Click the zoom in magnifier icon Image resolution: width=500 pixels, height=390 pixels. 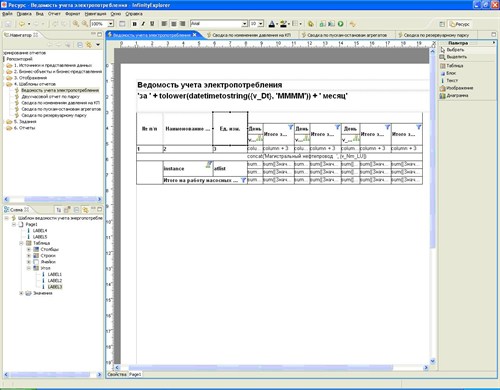pos(76,24)
